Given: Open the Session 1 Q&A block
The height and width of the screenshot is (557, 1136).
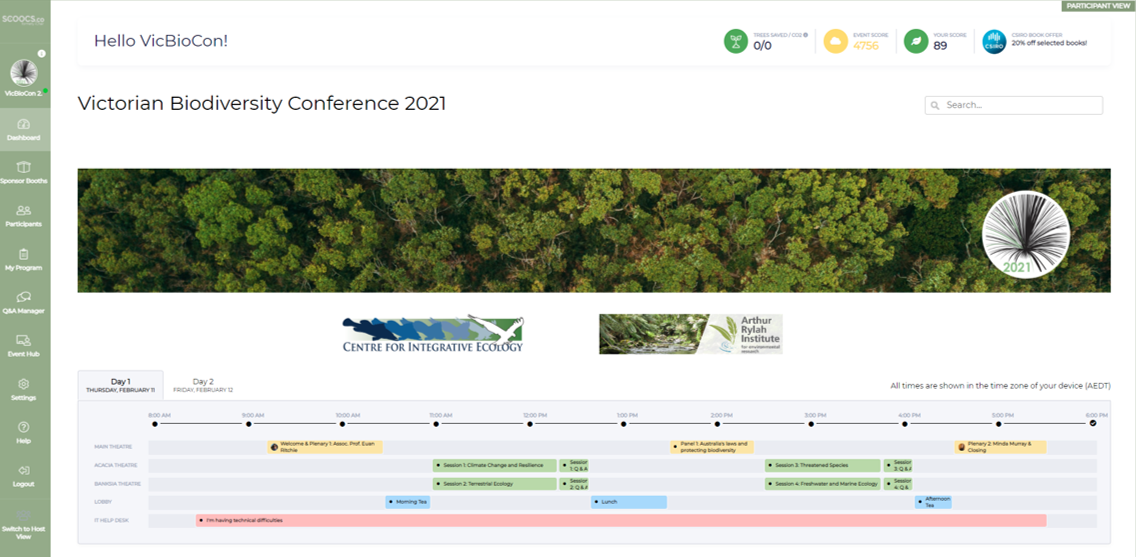Looking at the screenshot, I should click(573, 465).
